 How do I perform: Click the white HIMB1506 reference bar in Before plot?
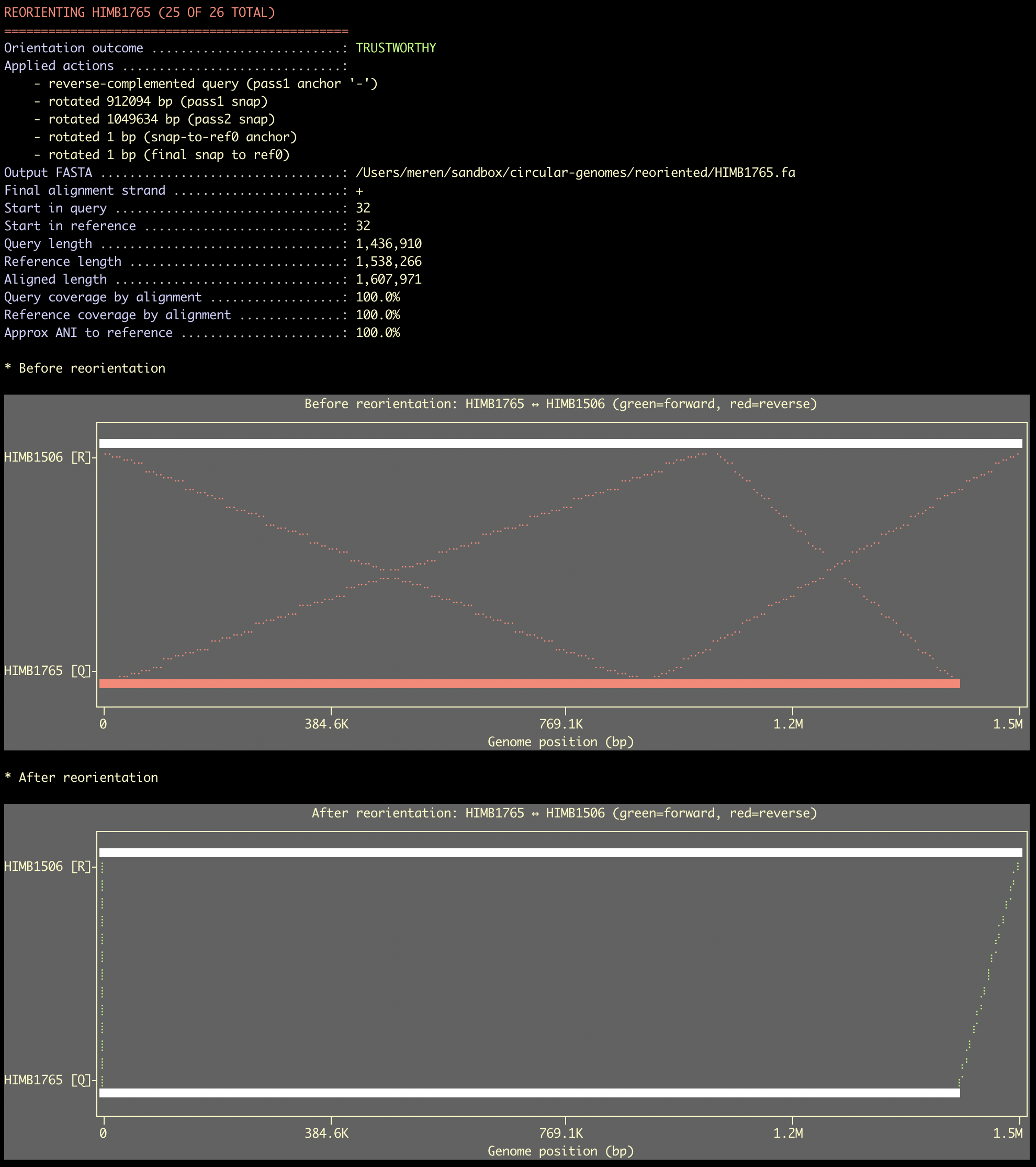pos(560,443)
